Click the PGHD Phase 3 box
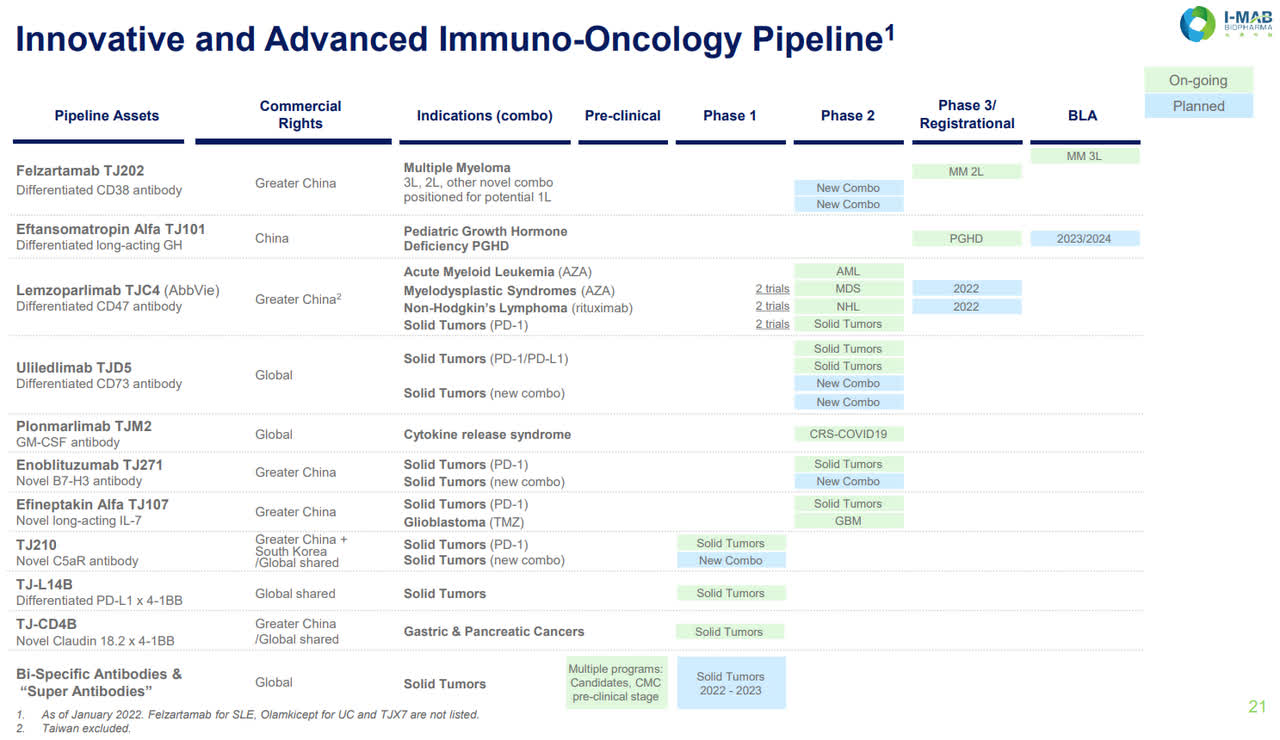This screenshot has height=740, width=1280. tap(966, 239)
